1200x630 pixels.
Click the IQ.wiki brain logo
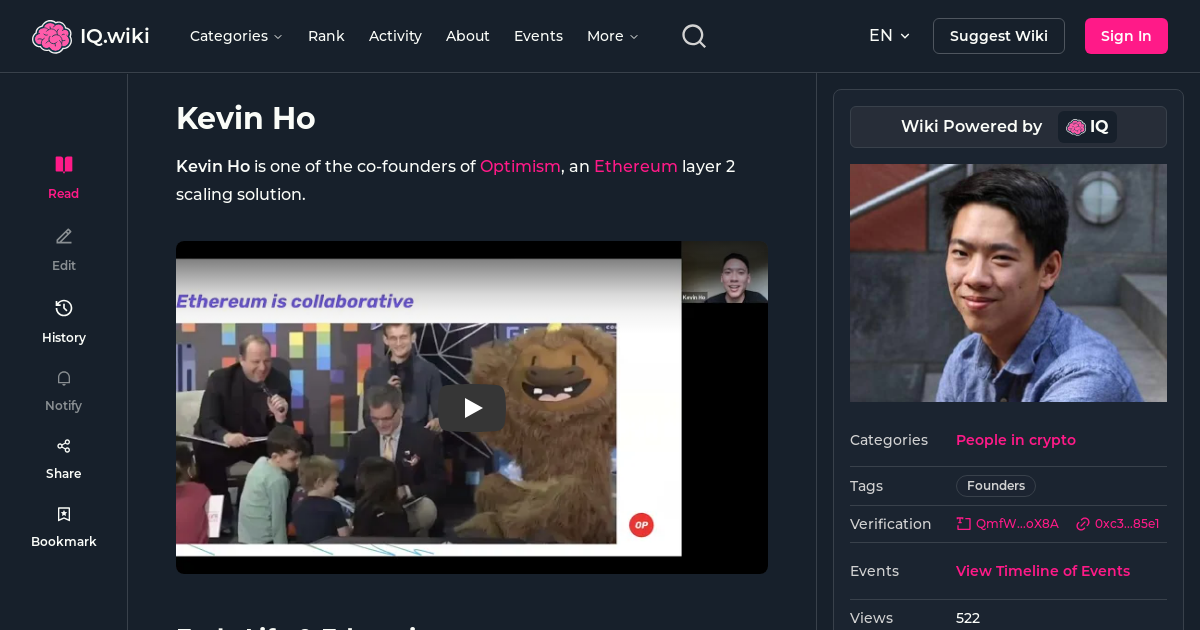pos(52,37)
